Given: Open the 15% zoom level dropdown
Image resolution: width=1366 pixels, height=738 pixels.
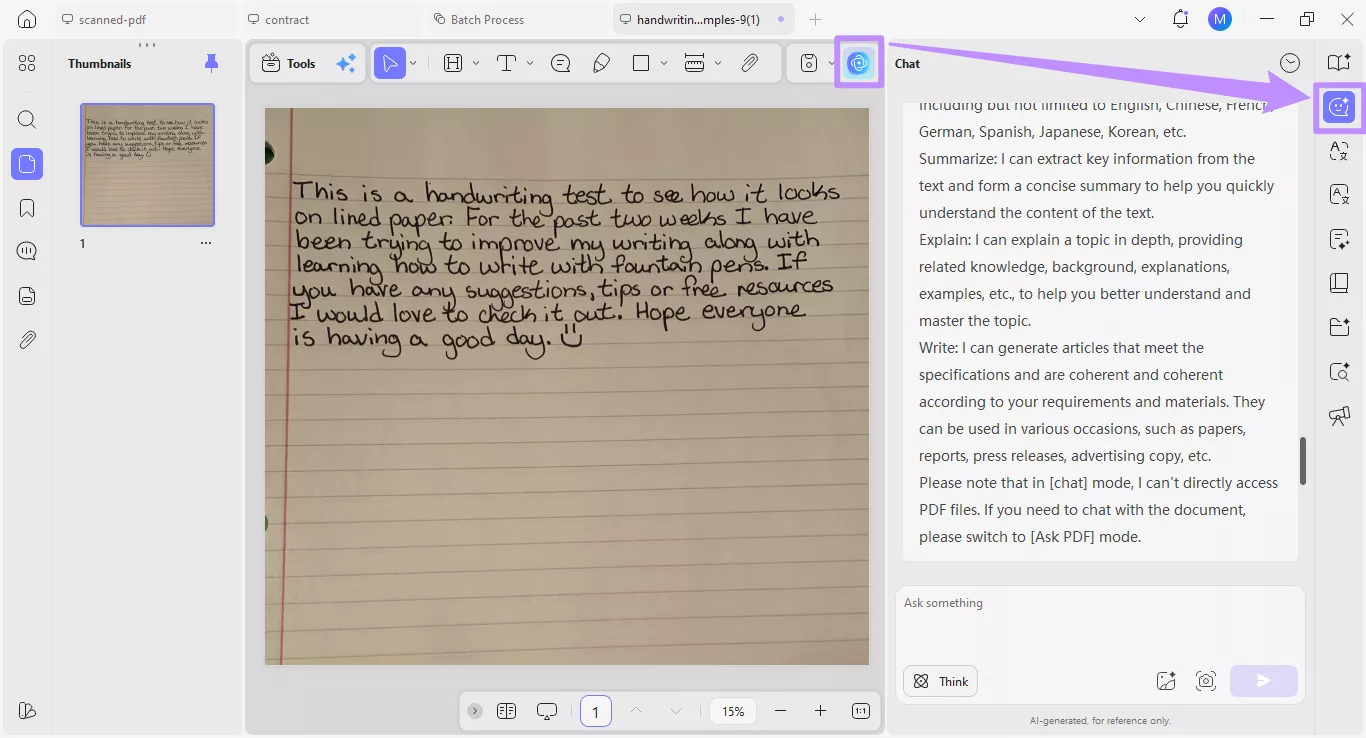Looking at the screenshot, I should (x=733, y=711).
